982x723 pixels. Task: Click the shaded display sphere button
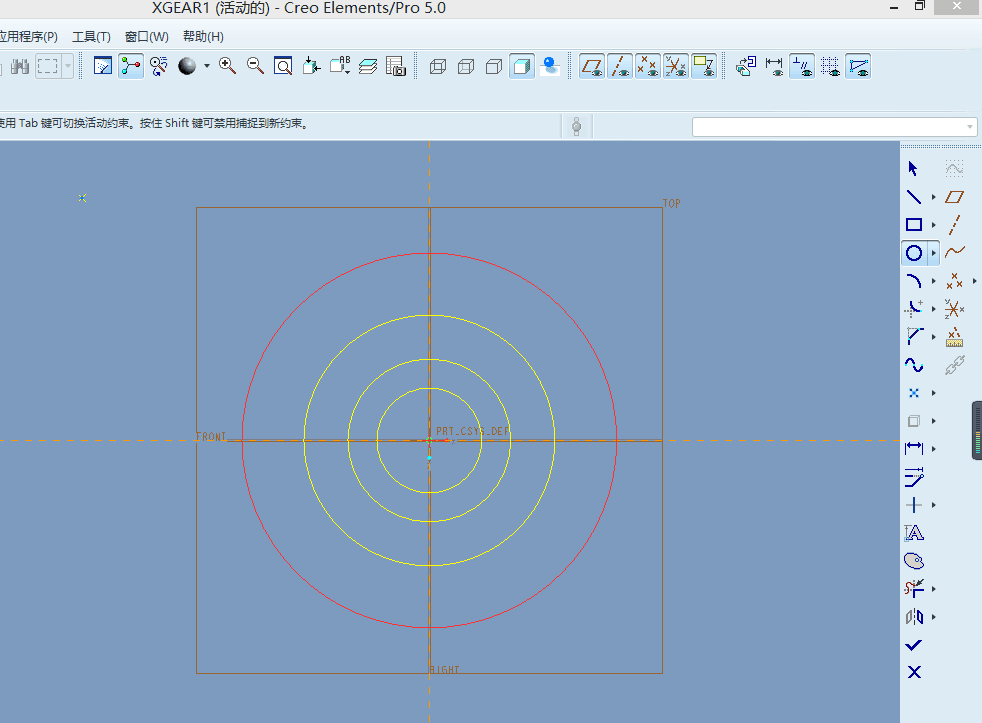click(187, 66)
